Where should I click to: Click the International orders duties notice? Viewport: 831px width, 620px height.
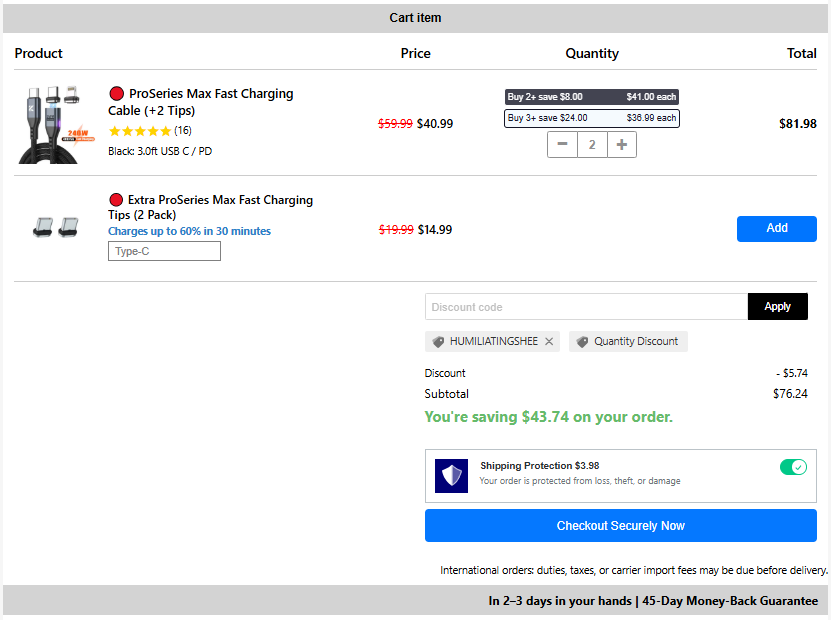click(x=634, y=570)
